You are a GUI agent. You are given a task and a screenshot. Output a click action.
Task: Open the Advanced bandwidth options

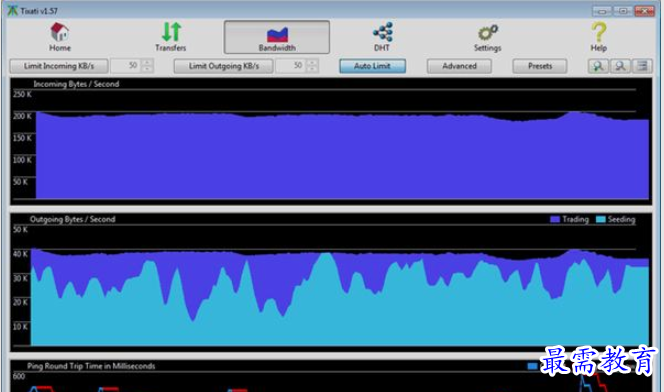click(459, 66)
